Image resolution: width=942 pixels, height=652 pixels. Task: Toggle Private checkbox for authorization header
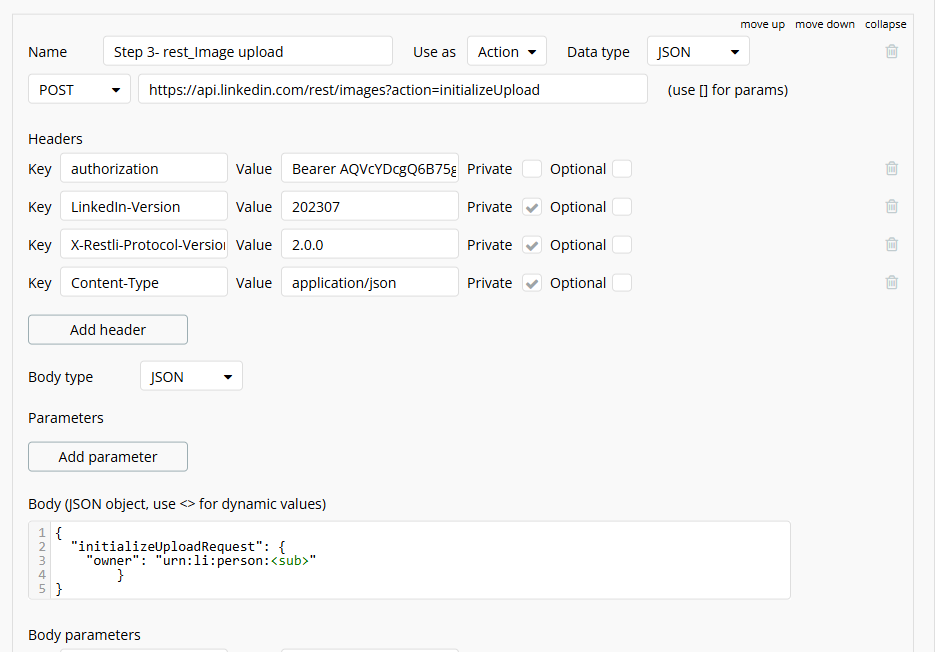tap(532, 169)
